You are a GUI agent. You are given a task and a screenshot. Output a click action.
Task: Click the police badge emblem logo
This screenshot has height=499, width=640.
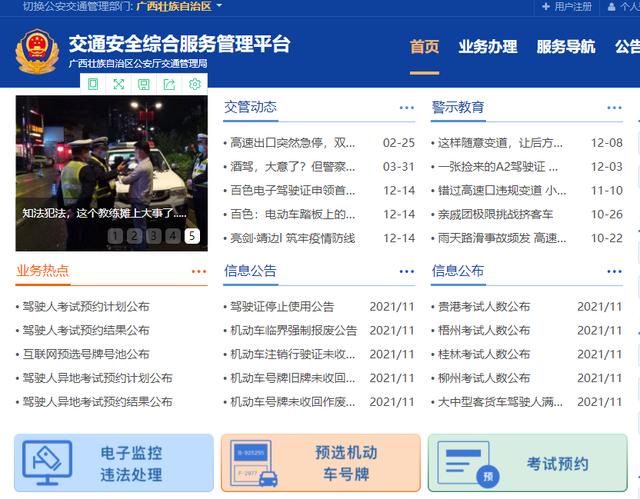37,51
